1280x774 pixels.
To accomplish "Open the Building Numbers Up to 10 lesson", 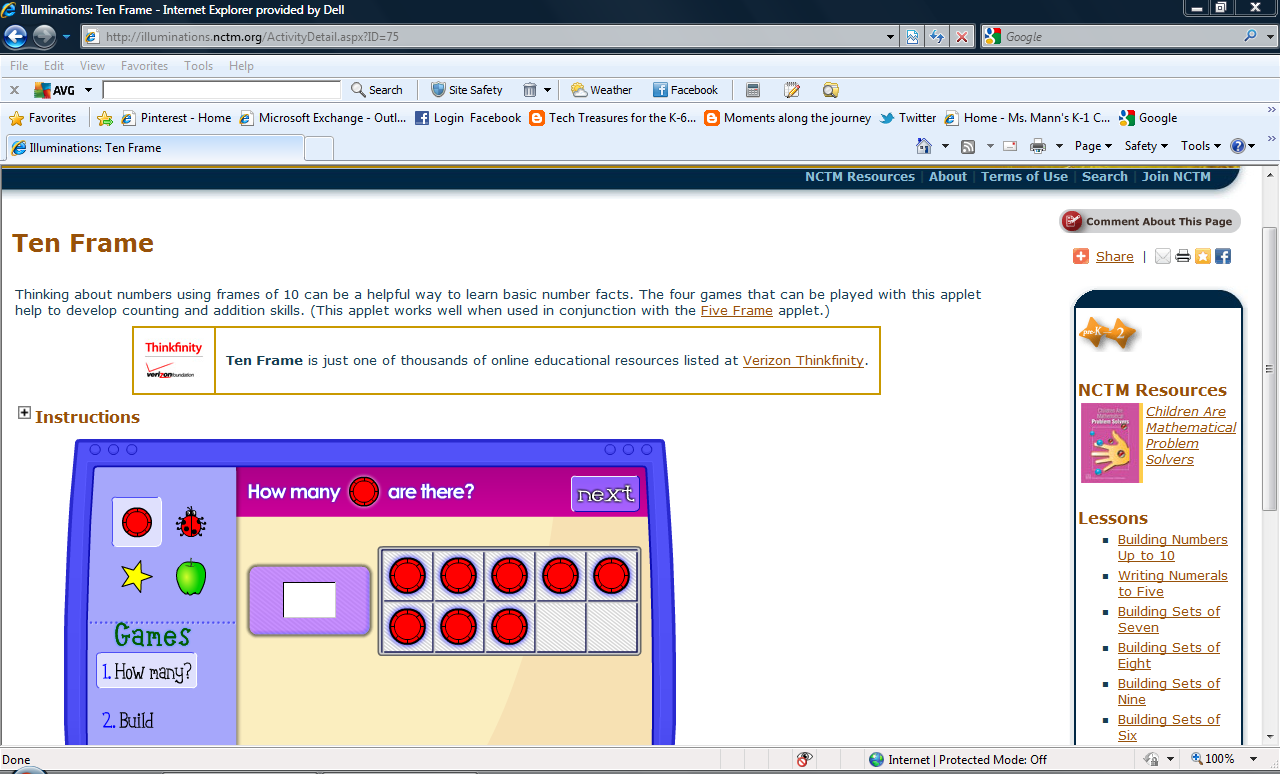I will [1171, 547].
